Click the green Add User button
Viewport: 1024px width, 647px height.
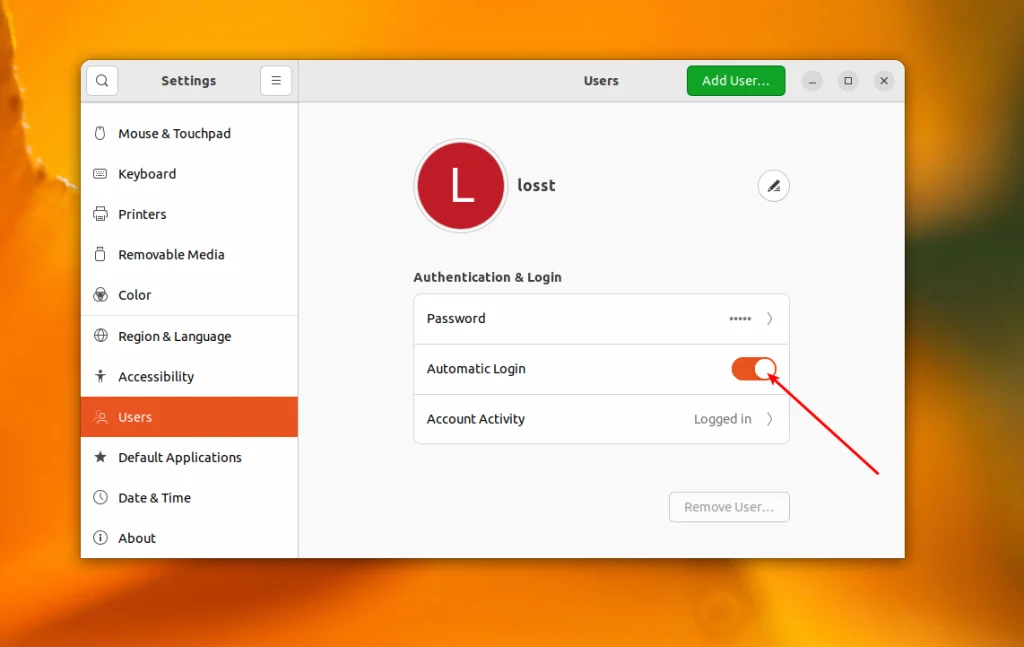point(736,80)
